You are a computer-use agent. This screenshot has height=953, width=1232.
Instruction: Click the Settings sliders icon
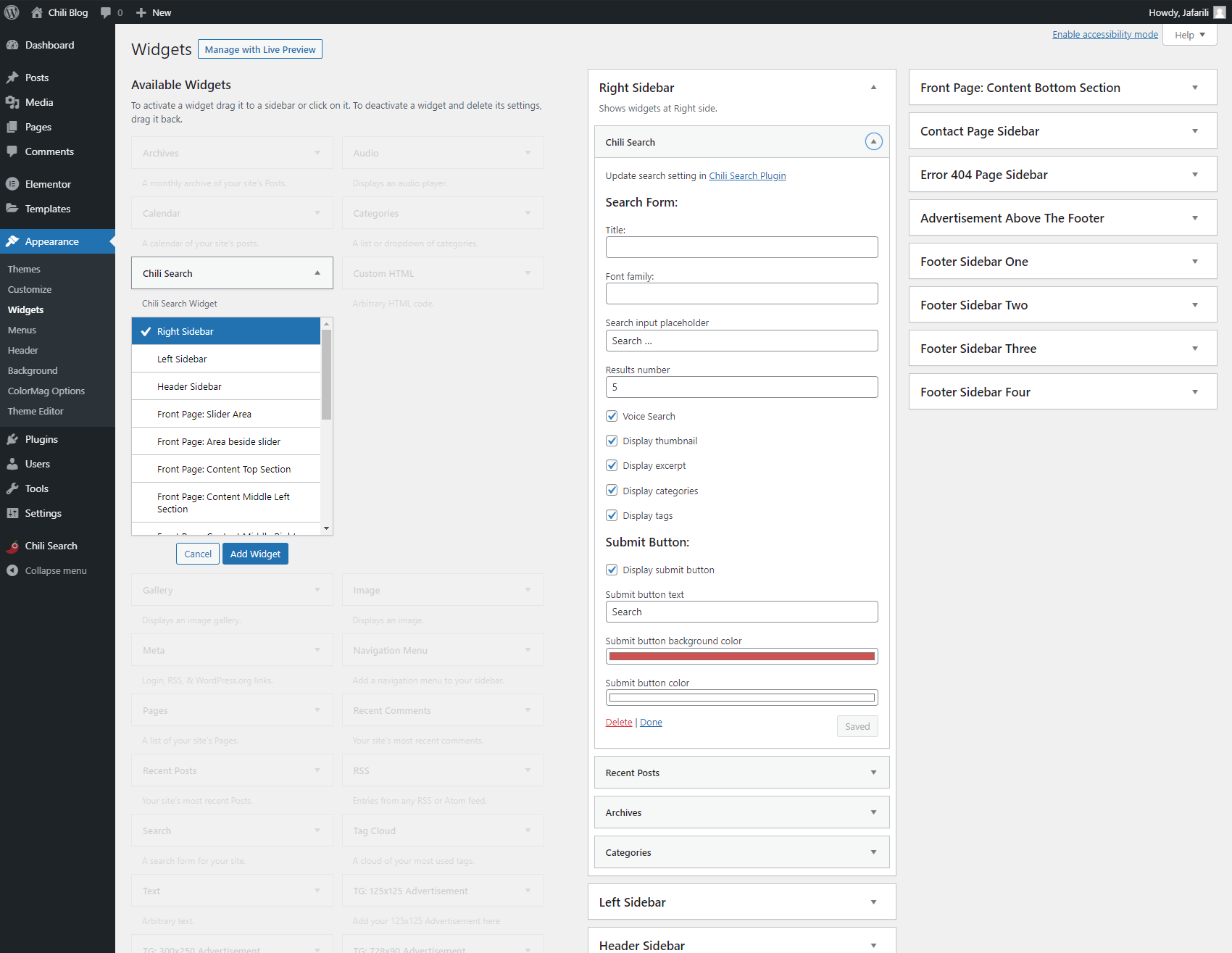pyautogui.click(x=12, y=513)
